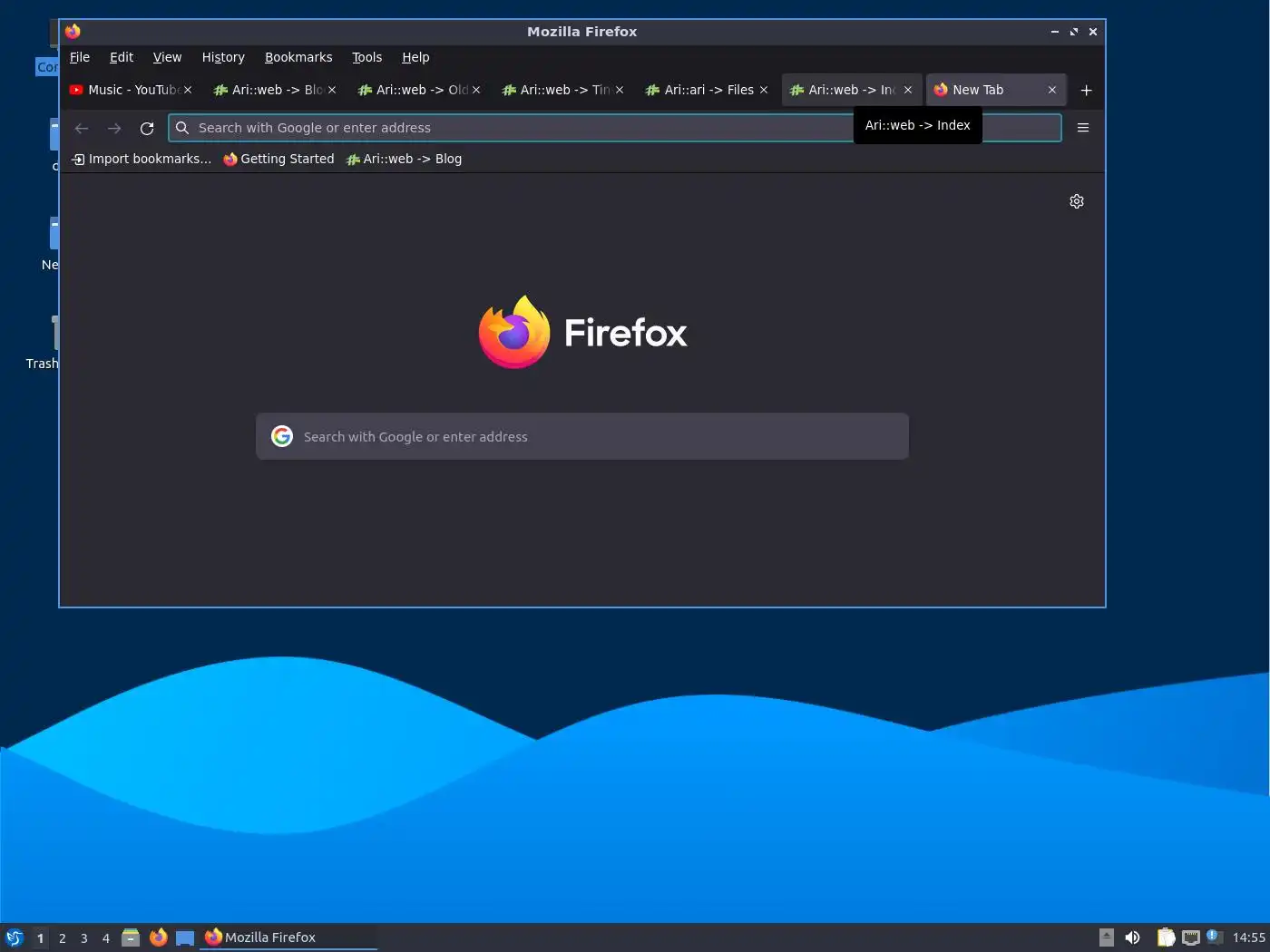This screenshot has width=1270, height=952.
Task: Click the back navigation arrow
Action: 82,128
